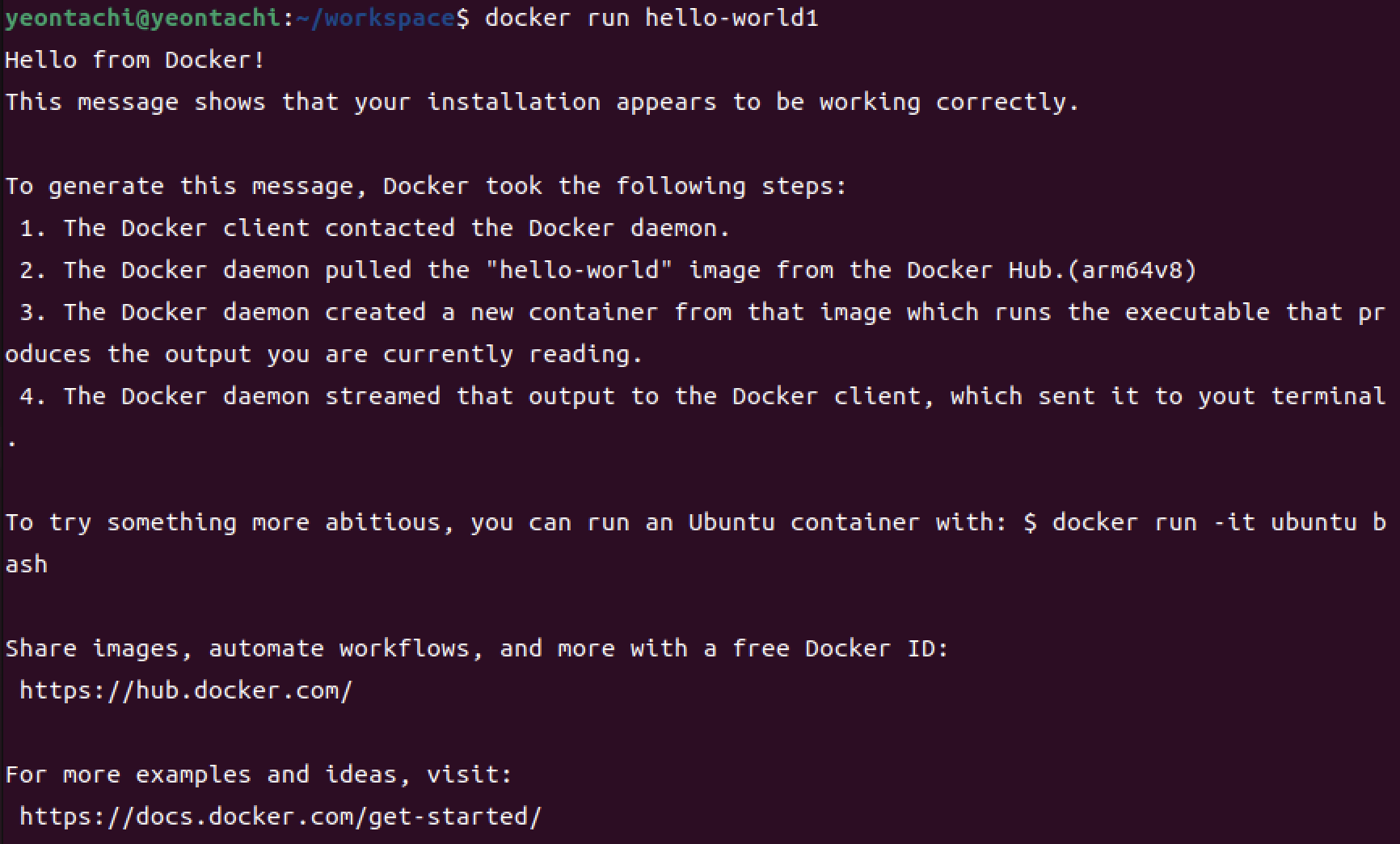Image resolution: width=1400 pixels, height=844 pixels.
Task: Click step 4 'streamed that output' line
Action: [702, 396]
